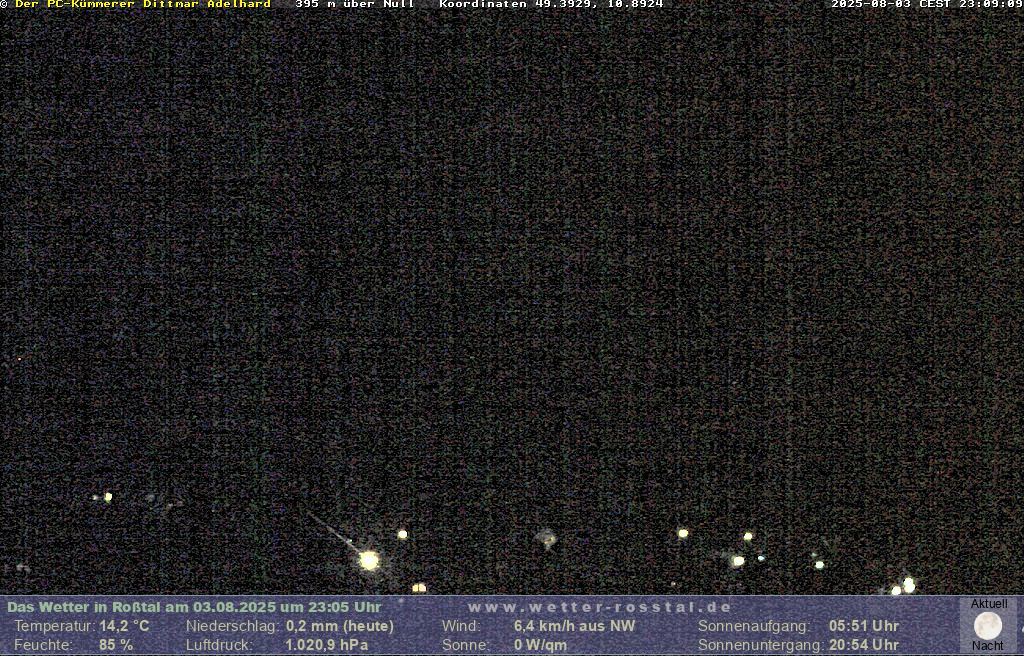Click the 'Koordinaten 49.3929, 10.8924' text
The image size is (1024, 656).
coord(551,4)
